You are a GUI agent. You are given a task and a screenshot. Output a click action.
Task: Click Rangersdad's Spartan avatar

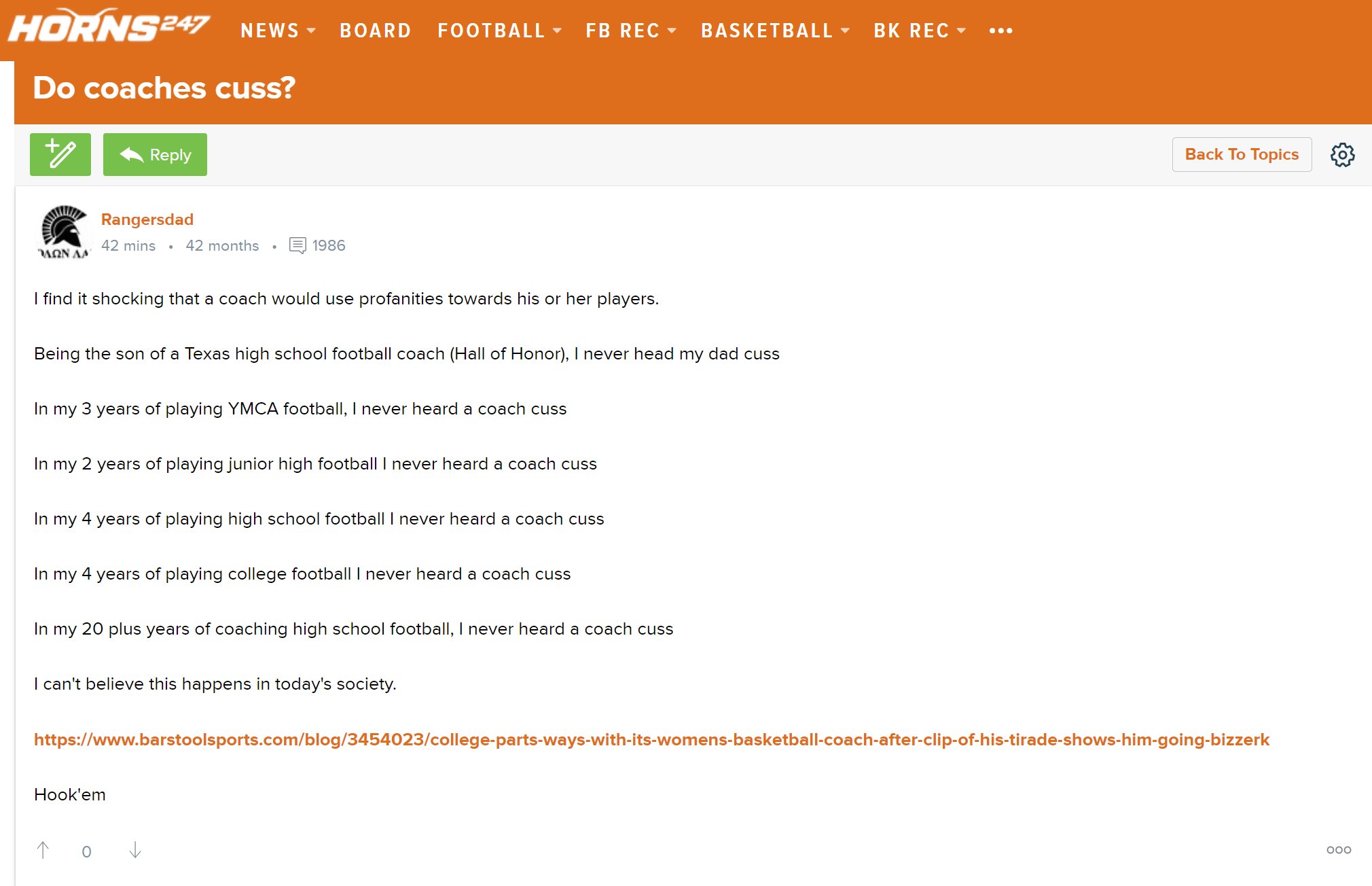63,232
